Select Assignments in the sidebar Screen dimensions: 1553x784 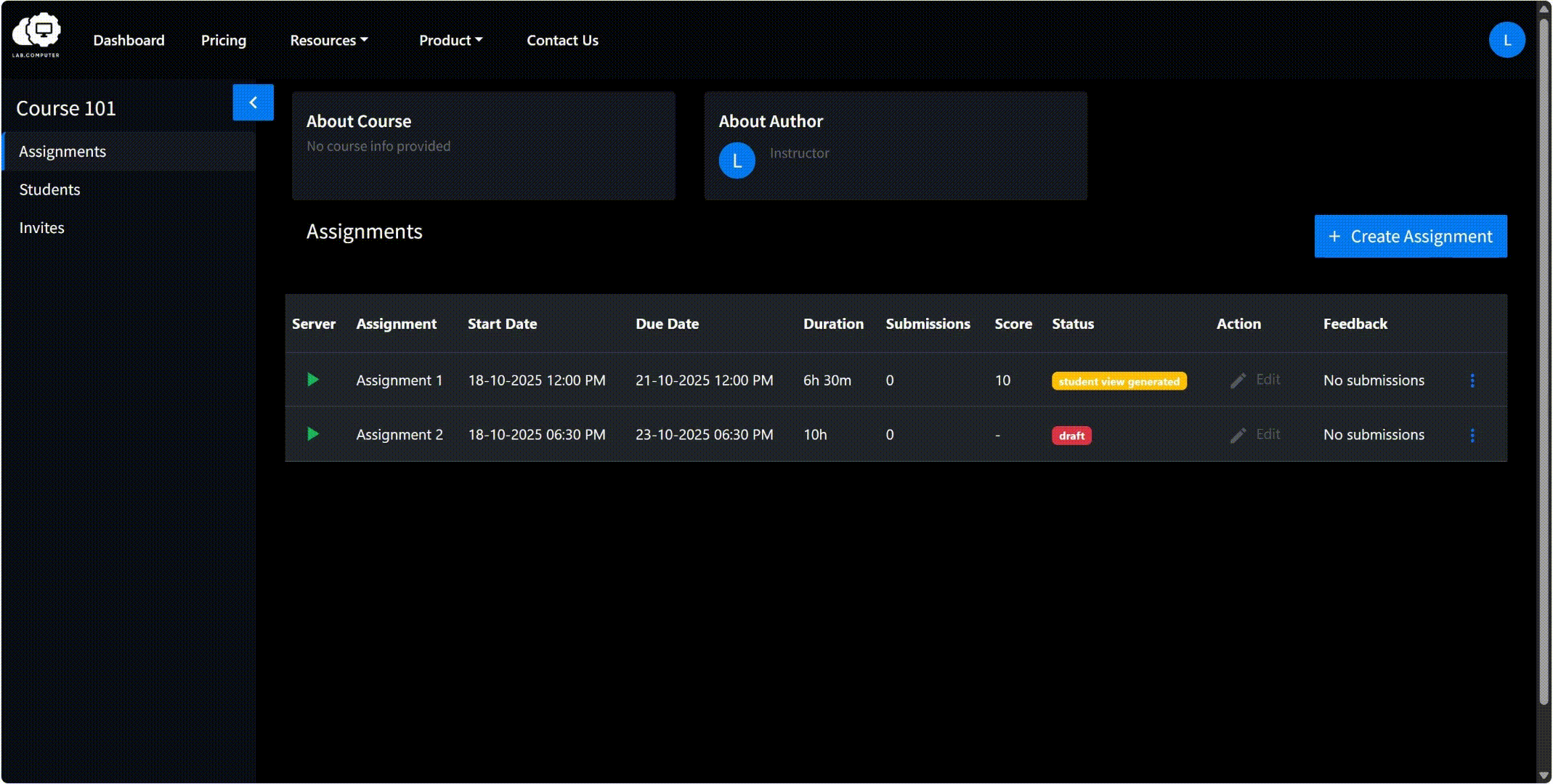click(x=129, y=151)
